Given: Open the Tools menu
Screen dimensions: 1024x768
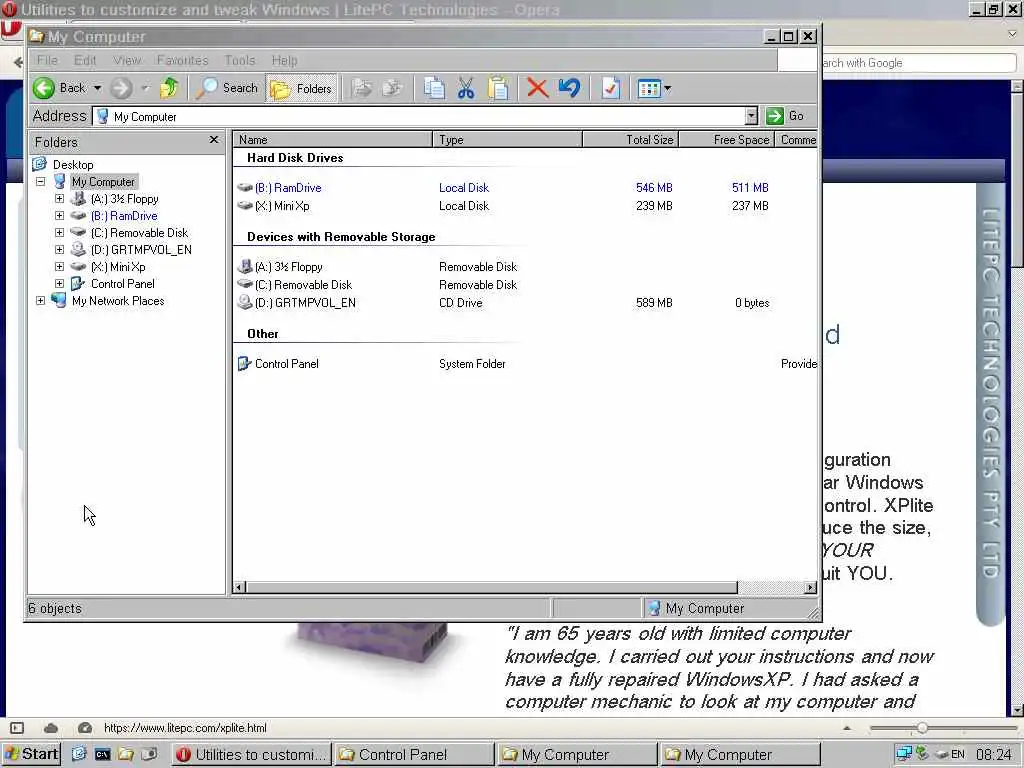Looking at the screenshot, I should [240, 60].
